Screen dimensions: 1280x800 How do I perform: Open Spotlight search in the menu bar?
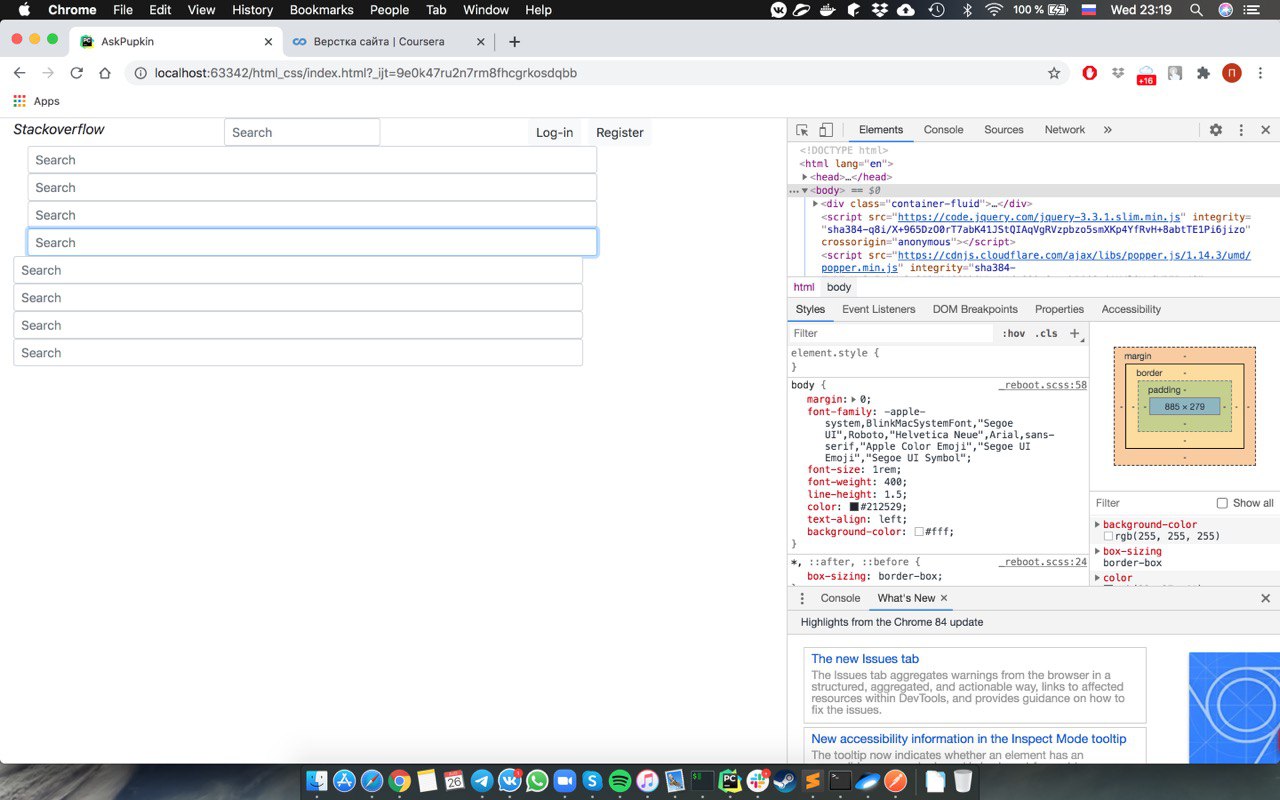[x=1196, y=10]
